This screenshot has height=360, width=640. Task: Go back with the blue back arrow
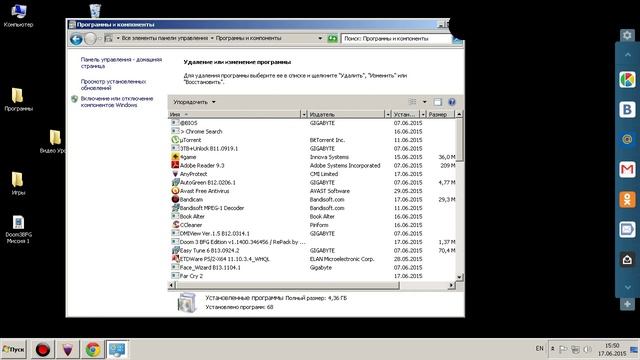click(x=76, y=39)
